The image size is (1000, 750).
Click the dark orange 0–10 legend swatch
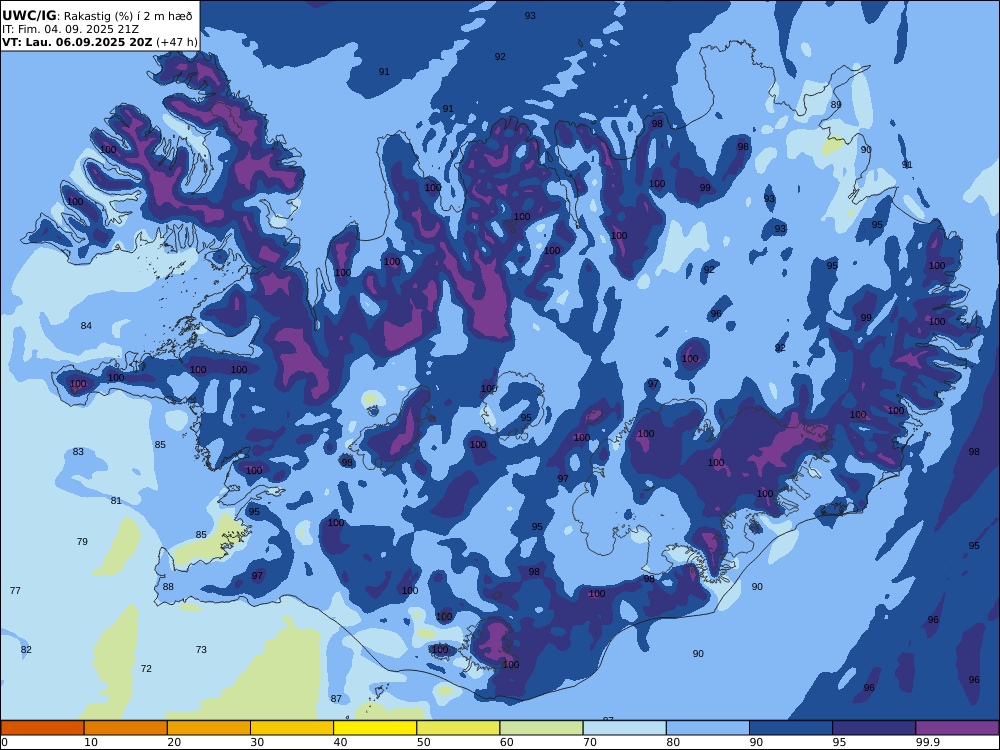coord(42,728)
